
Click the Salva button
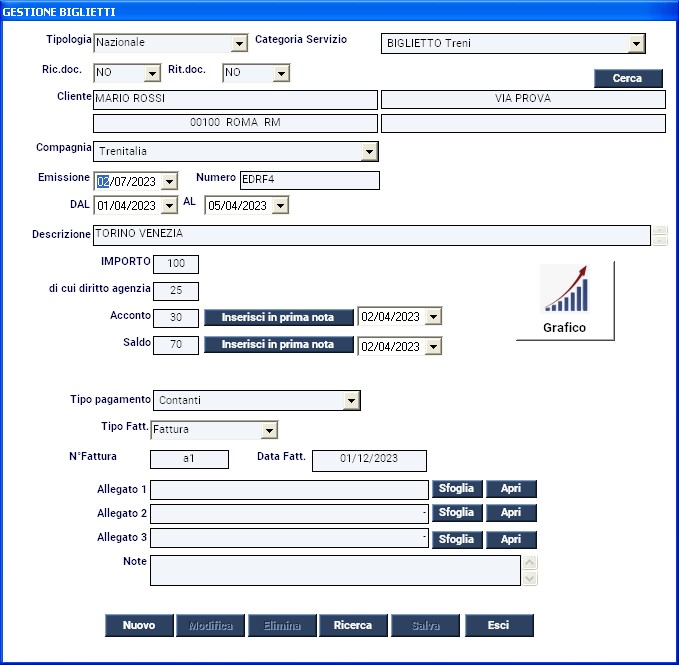[x=425, y=625]
